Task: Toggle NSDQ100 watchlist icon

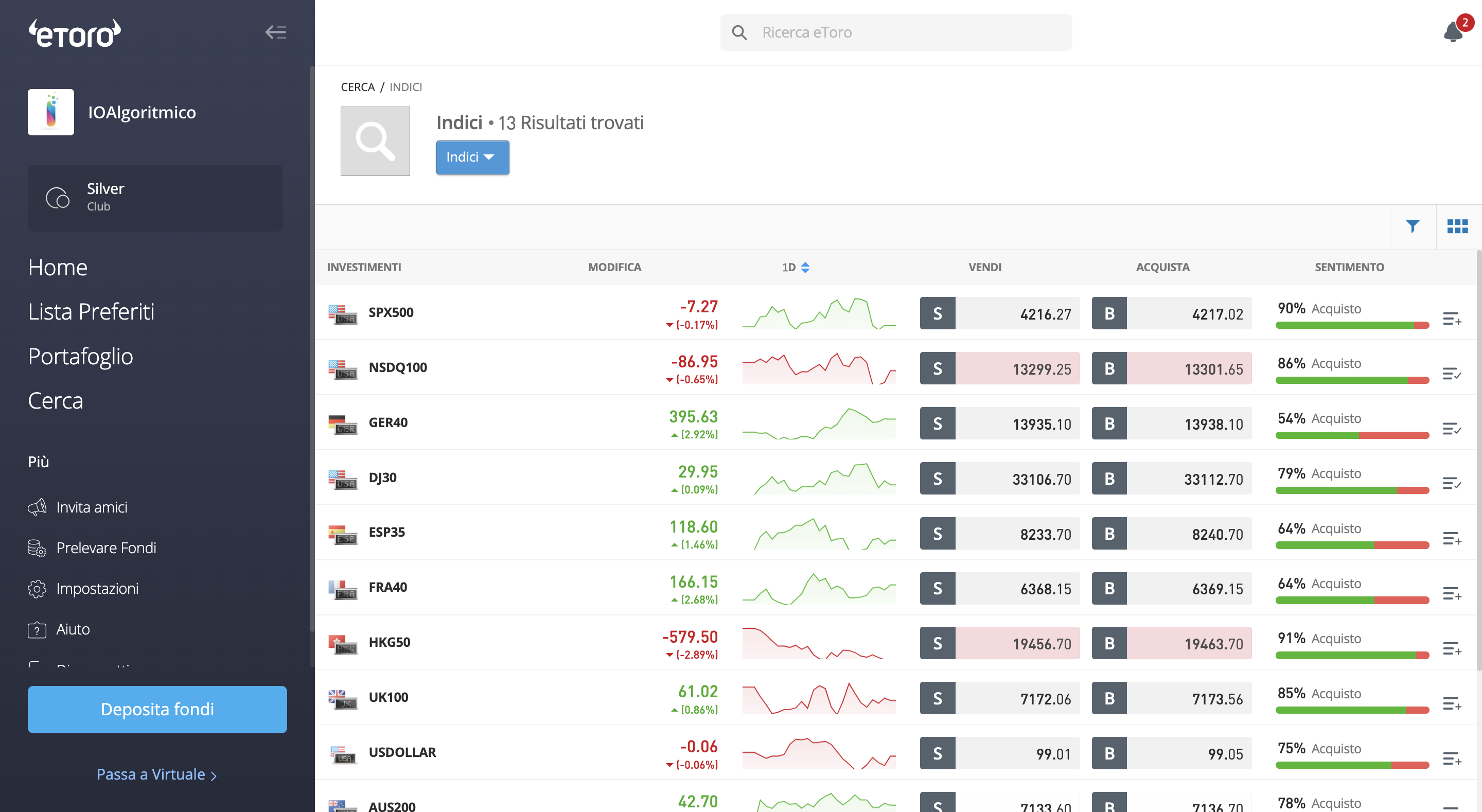Action: click(1452, 374)
